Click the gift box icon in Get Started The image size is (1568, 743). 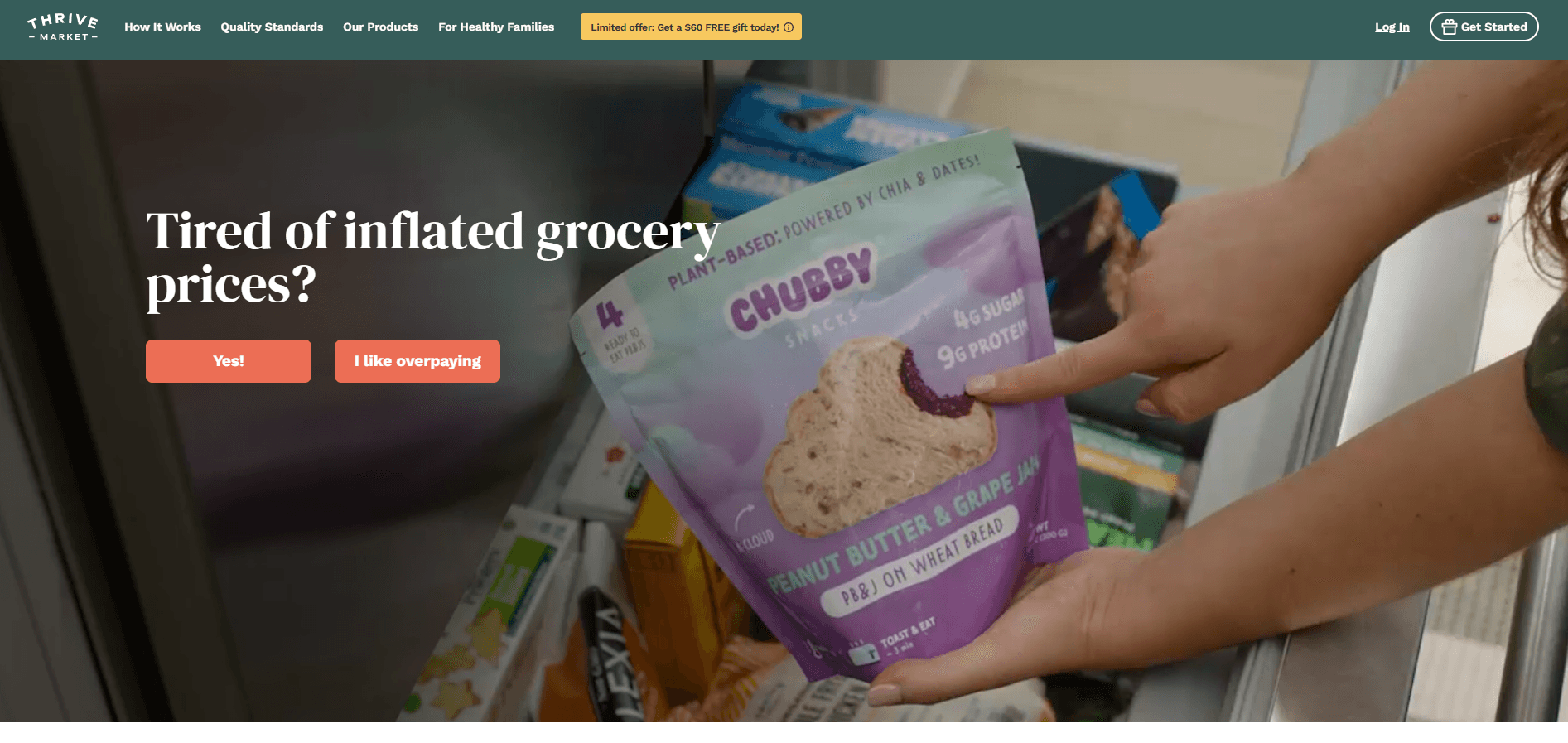point(1449,27)
